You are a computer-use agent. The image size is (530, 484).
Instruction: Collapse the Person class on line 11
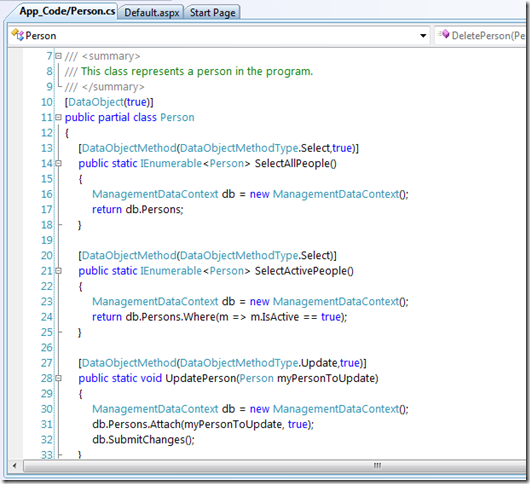pyautogui.click(x=58, y=117)
